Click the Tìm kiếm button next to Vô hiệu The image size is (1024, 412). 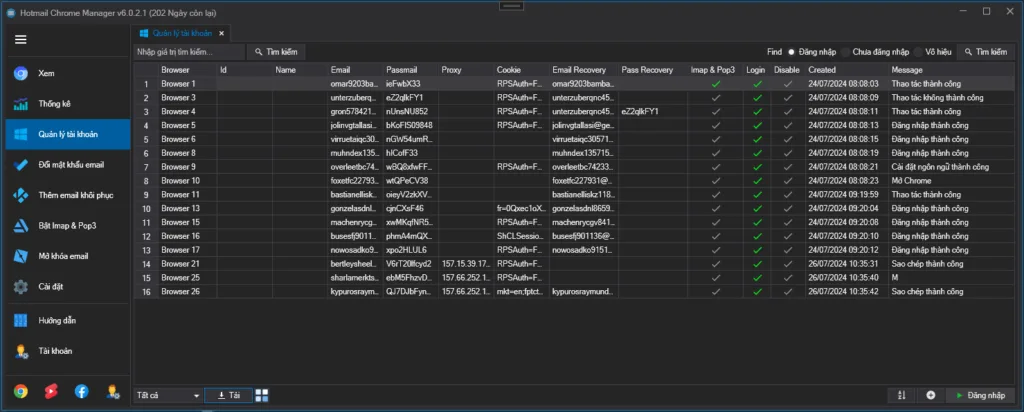[x=985, y=52]
